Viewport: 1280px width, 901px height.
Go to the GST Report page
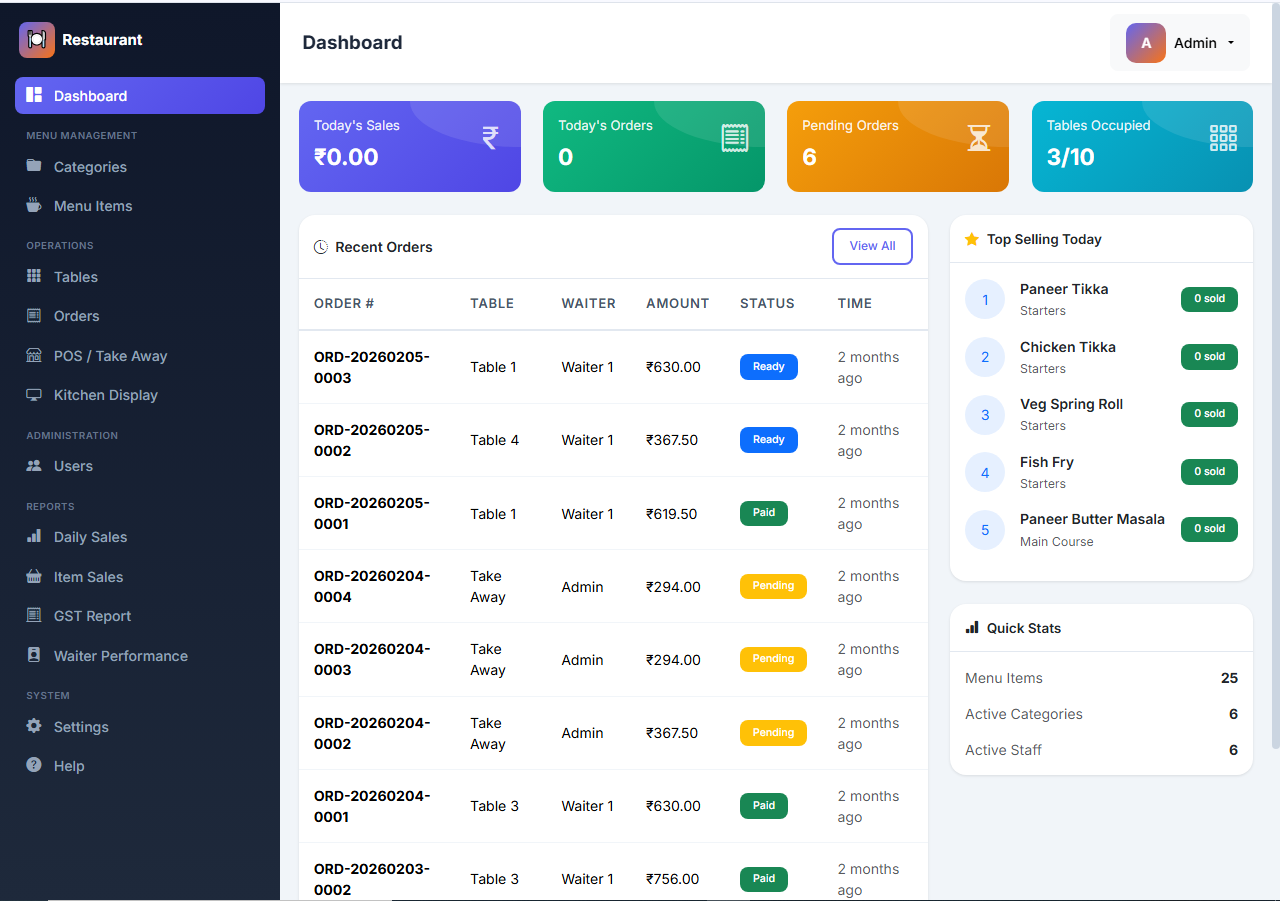(92, 616)
